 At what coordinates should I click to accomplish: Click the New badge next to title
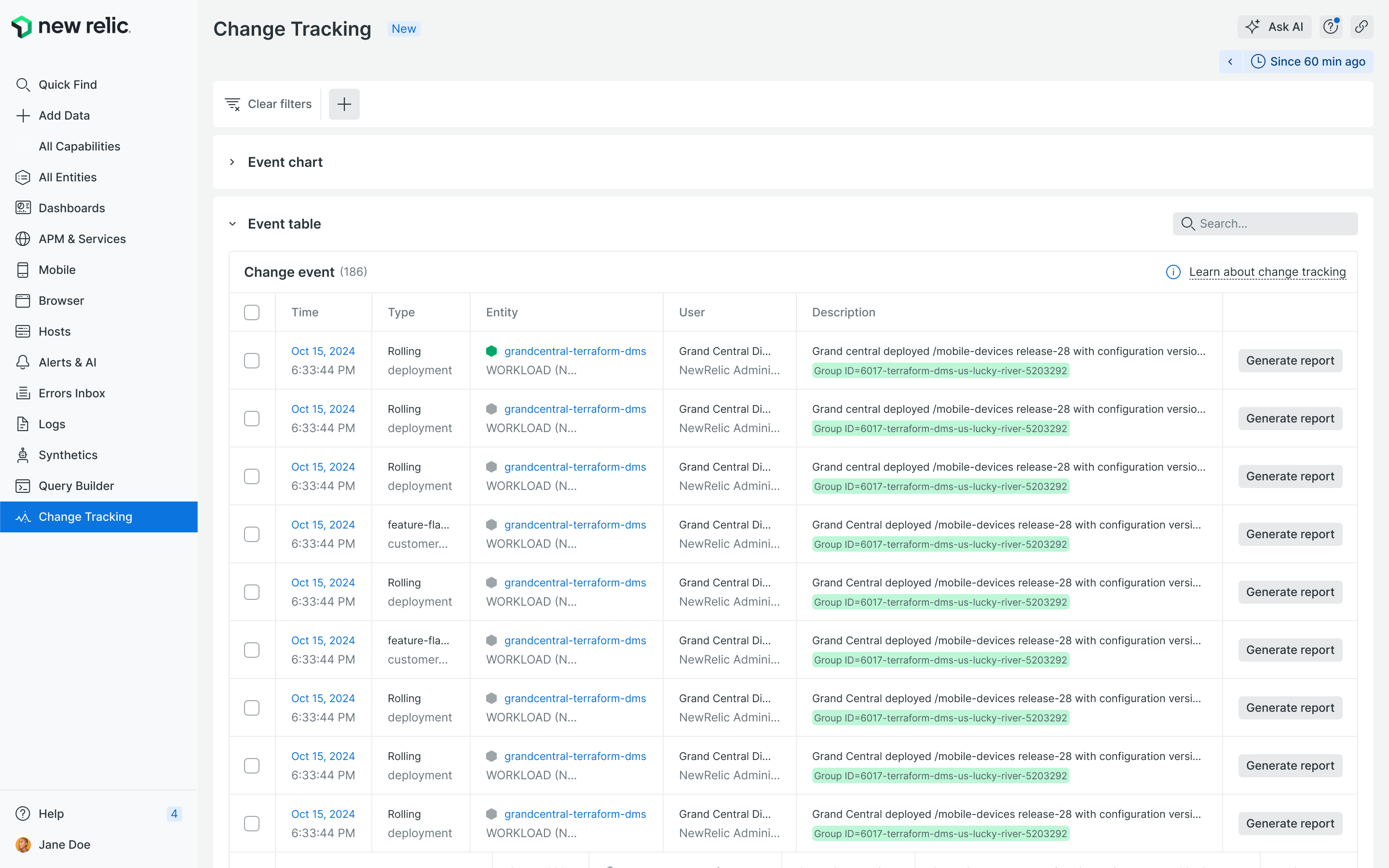tap(404, 29)
